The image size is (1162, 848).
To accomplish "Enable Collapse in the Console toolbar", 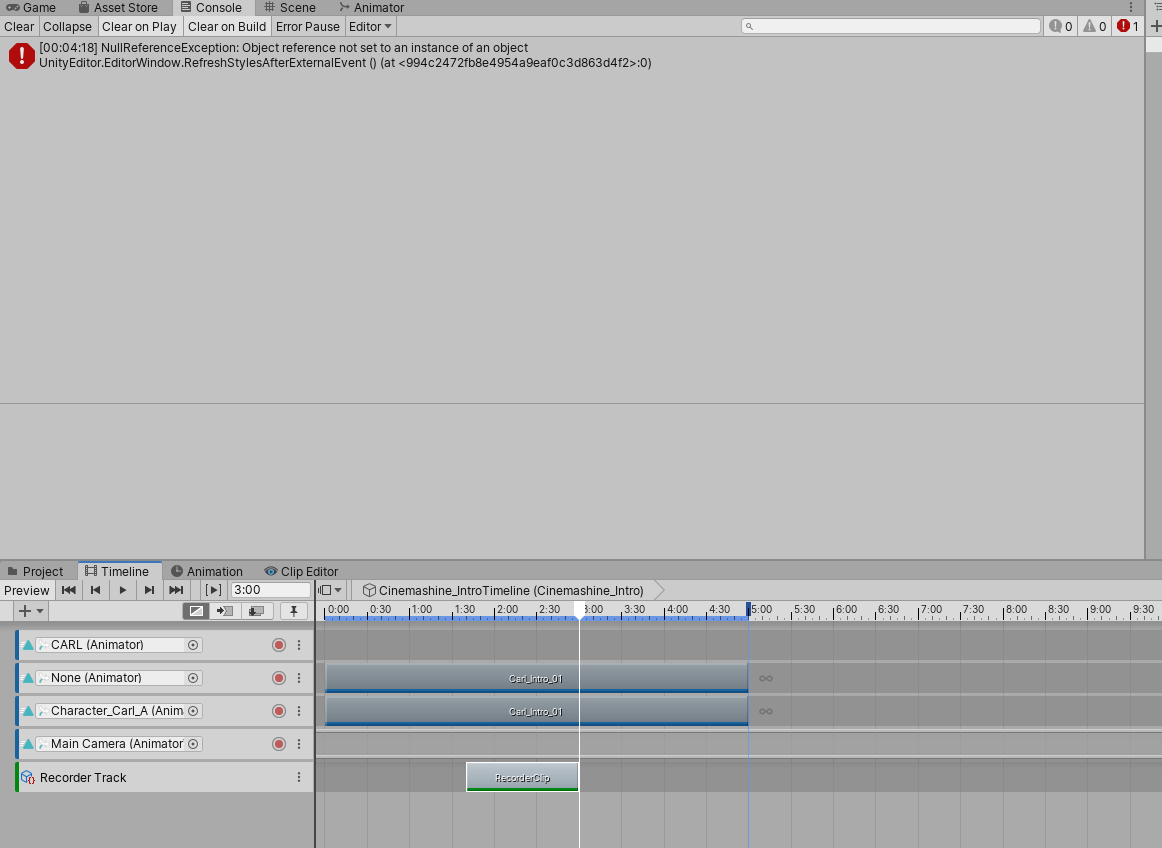I will tap(67, 26).
